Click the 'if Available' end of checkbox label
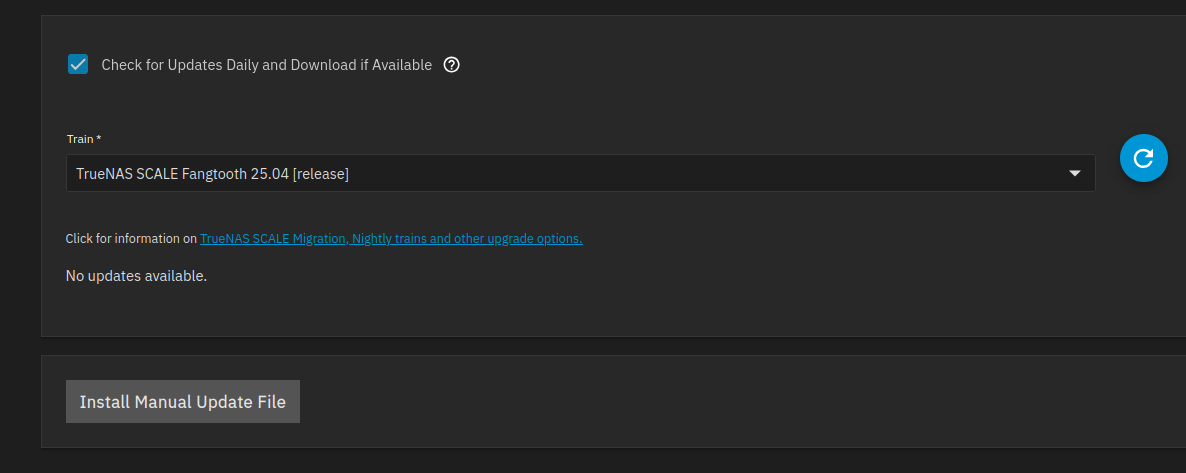The image size is (1186, 473). [396, 65]
